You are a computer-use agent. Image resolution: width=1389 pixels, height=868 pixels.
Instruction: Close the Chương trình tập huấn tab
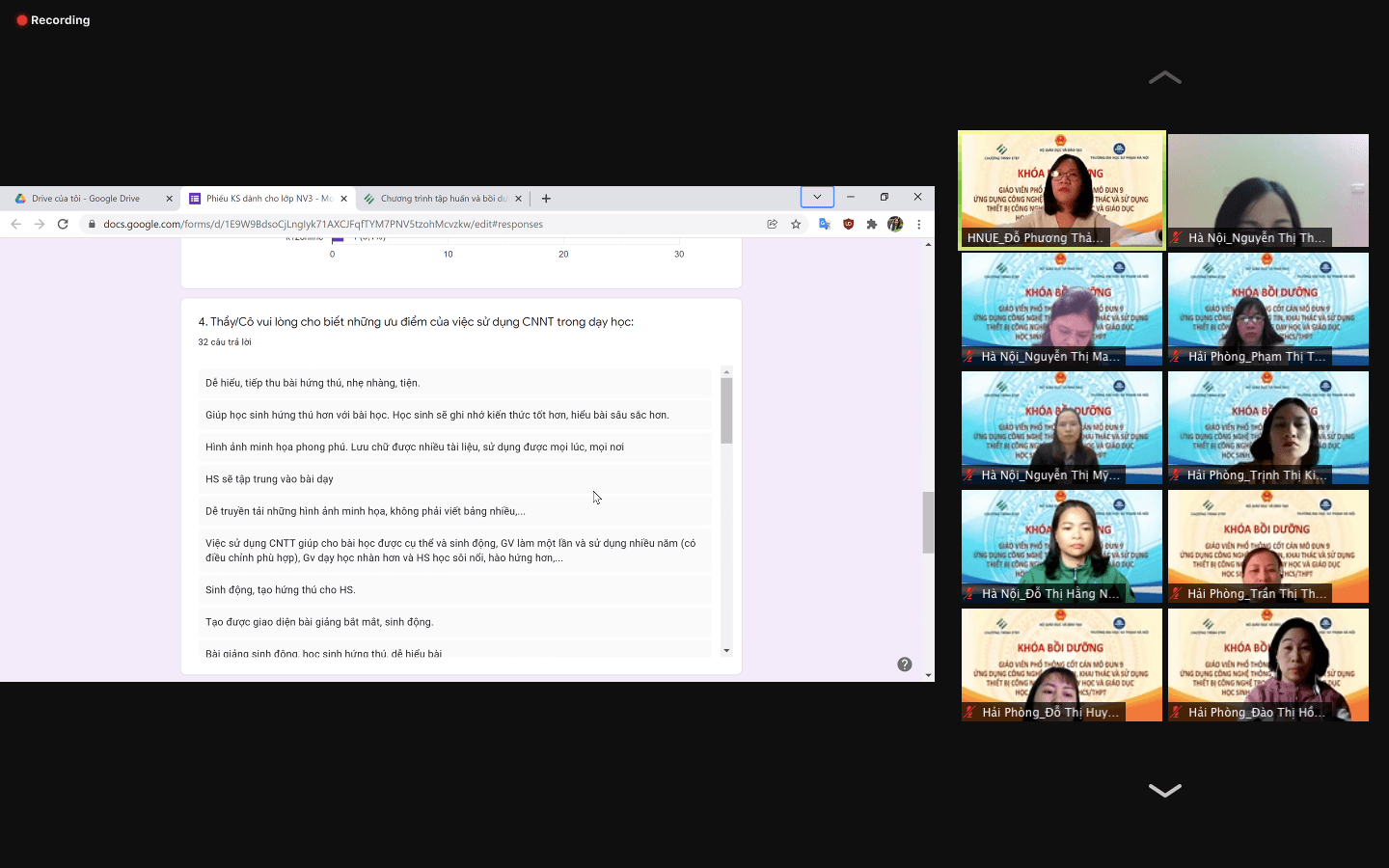518,199
